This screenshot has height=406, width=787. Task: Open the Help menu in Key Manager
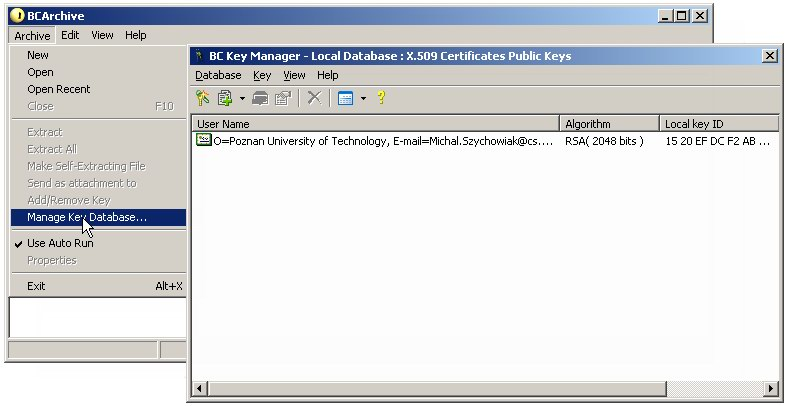pyautogui.click(x=327, y=75)
